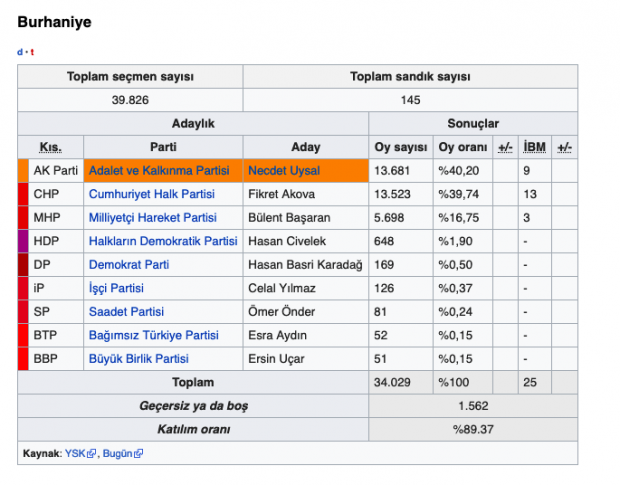Viewport: 620px width, 485px height.
Task: Follow the Milliyetçi Hareket Partisi link
Action: [152, 217]
